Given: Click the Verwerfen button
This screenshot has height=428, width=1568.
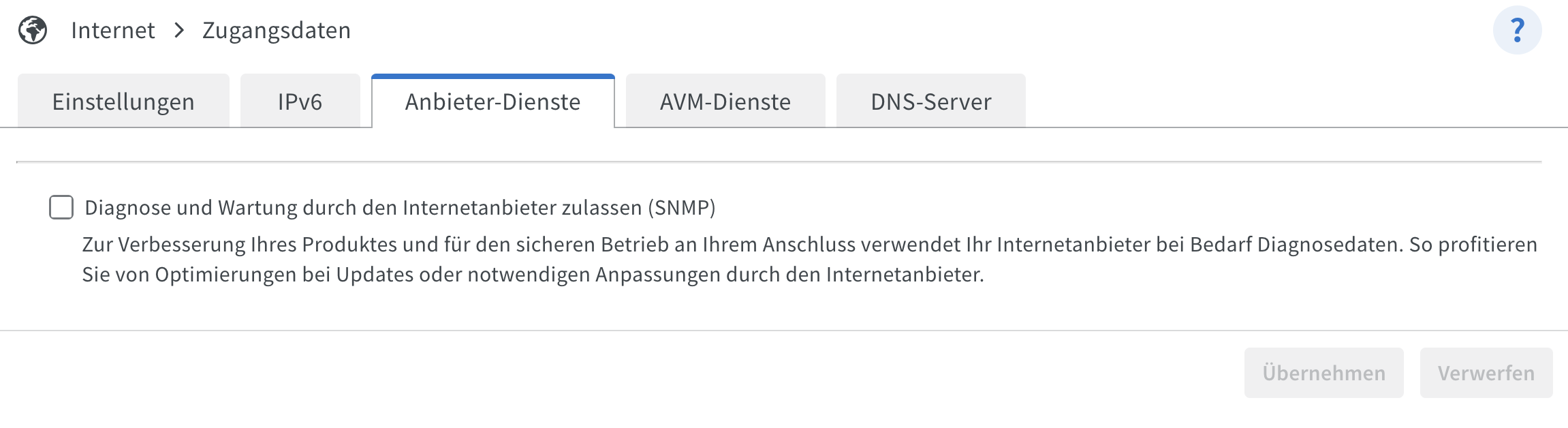Looking at the screenshot, I should coord(1486,373).
